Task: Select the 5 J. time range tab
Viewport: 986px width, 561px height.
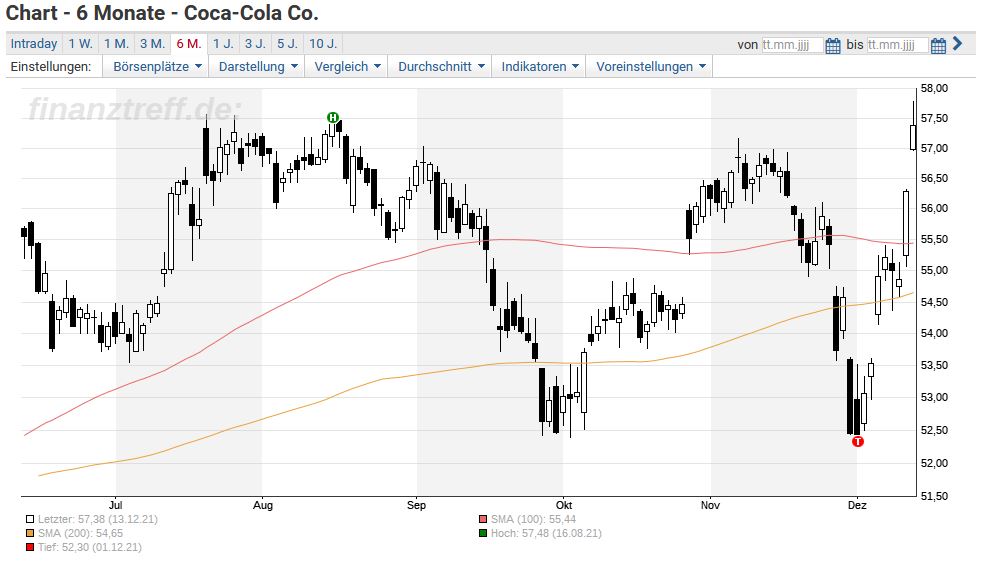Action: 287,43
